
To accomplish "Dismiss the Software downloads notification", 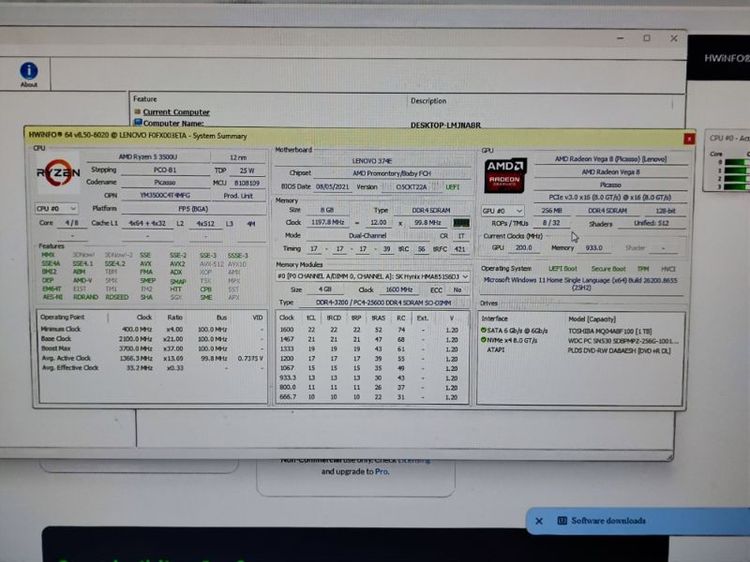I will pos(539,521).
